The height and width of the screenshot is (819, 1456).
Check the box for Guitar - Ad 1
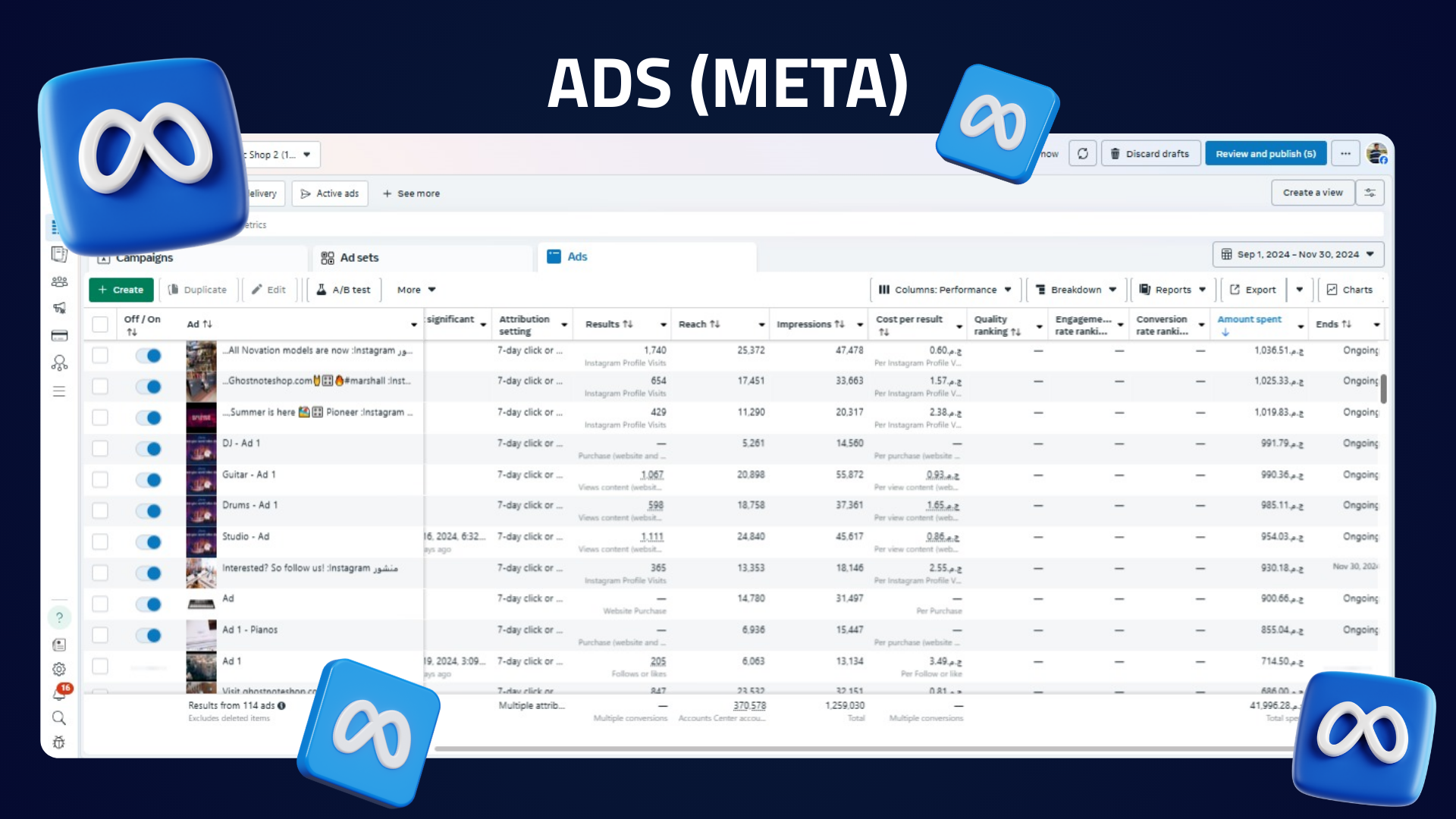[x=100, y=480]
